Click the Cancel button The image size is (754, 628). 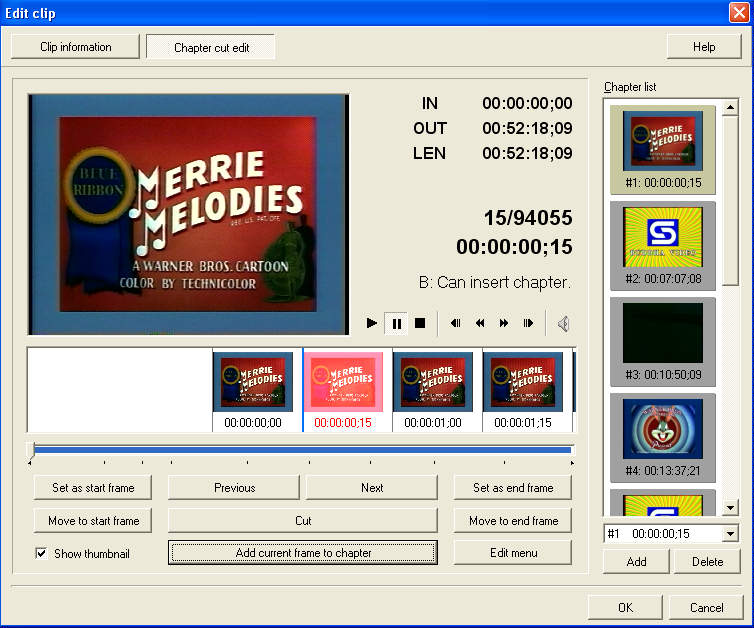tap(706, 607)
